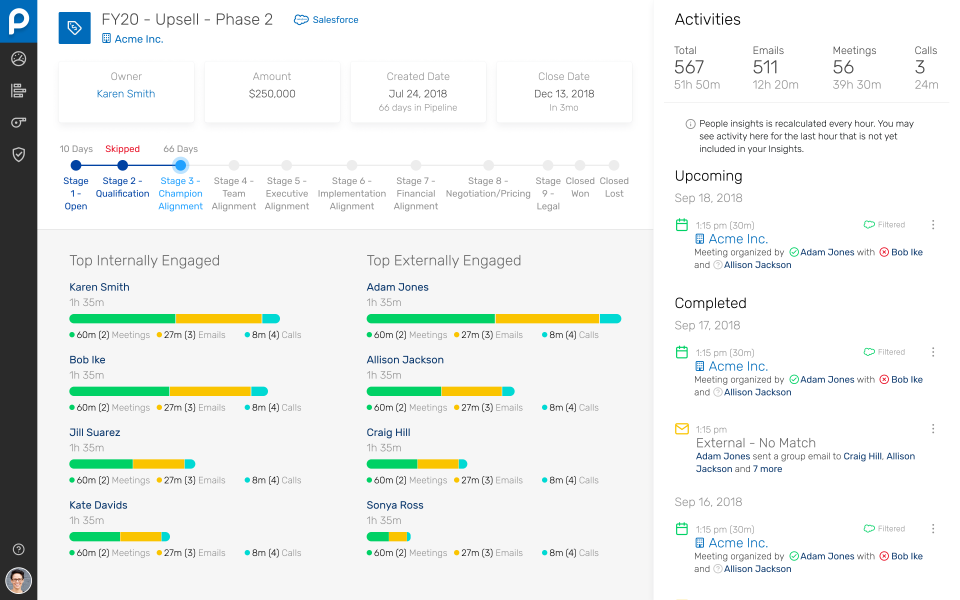Viewport: 960px width, 600px height.
Task: Open owner Karen Smith link
Action: 126,94
